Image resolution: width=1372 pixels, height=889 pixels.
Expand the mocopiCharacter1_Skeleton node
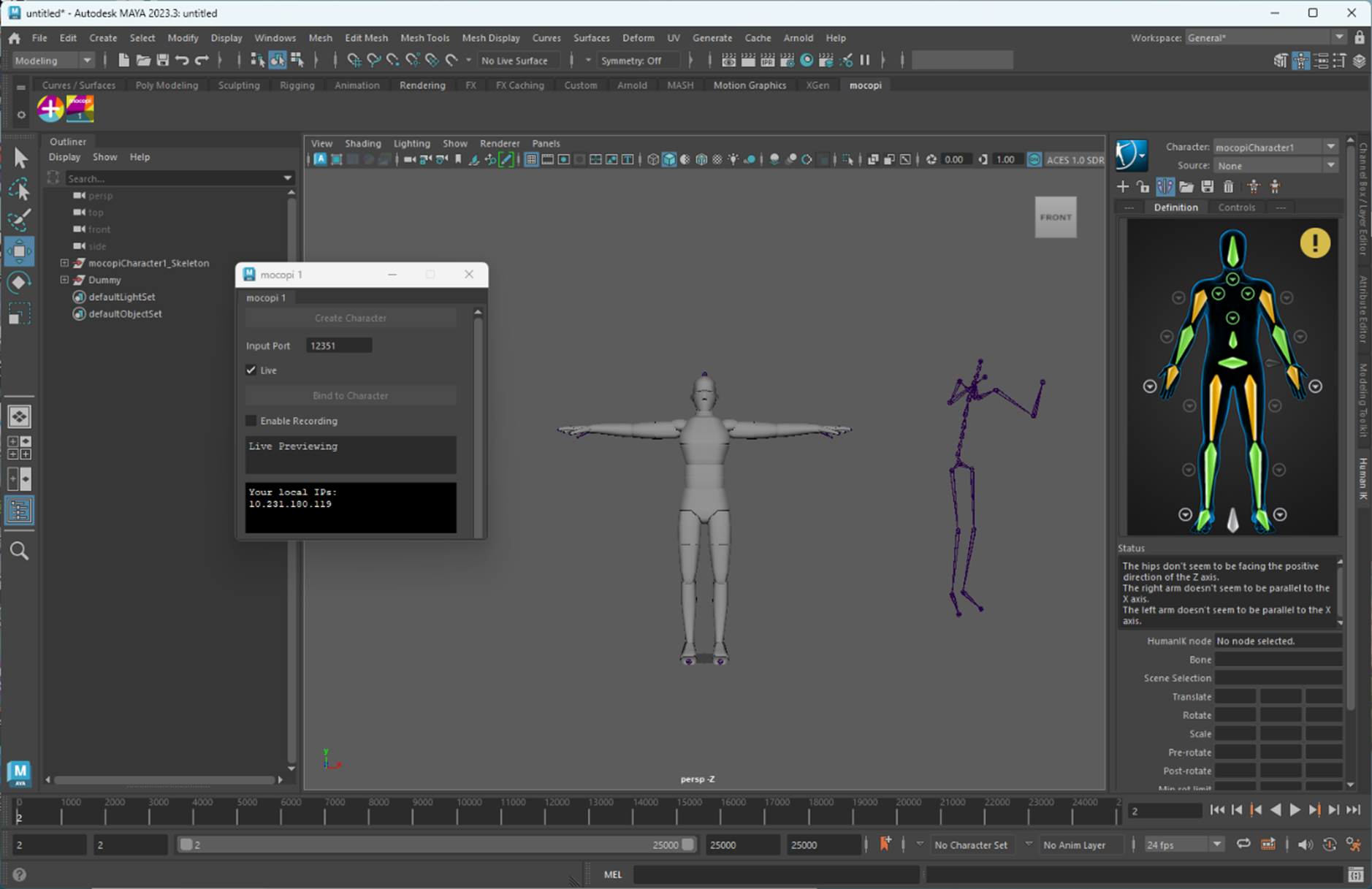click(x=64, y=263)
